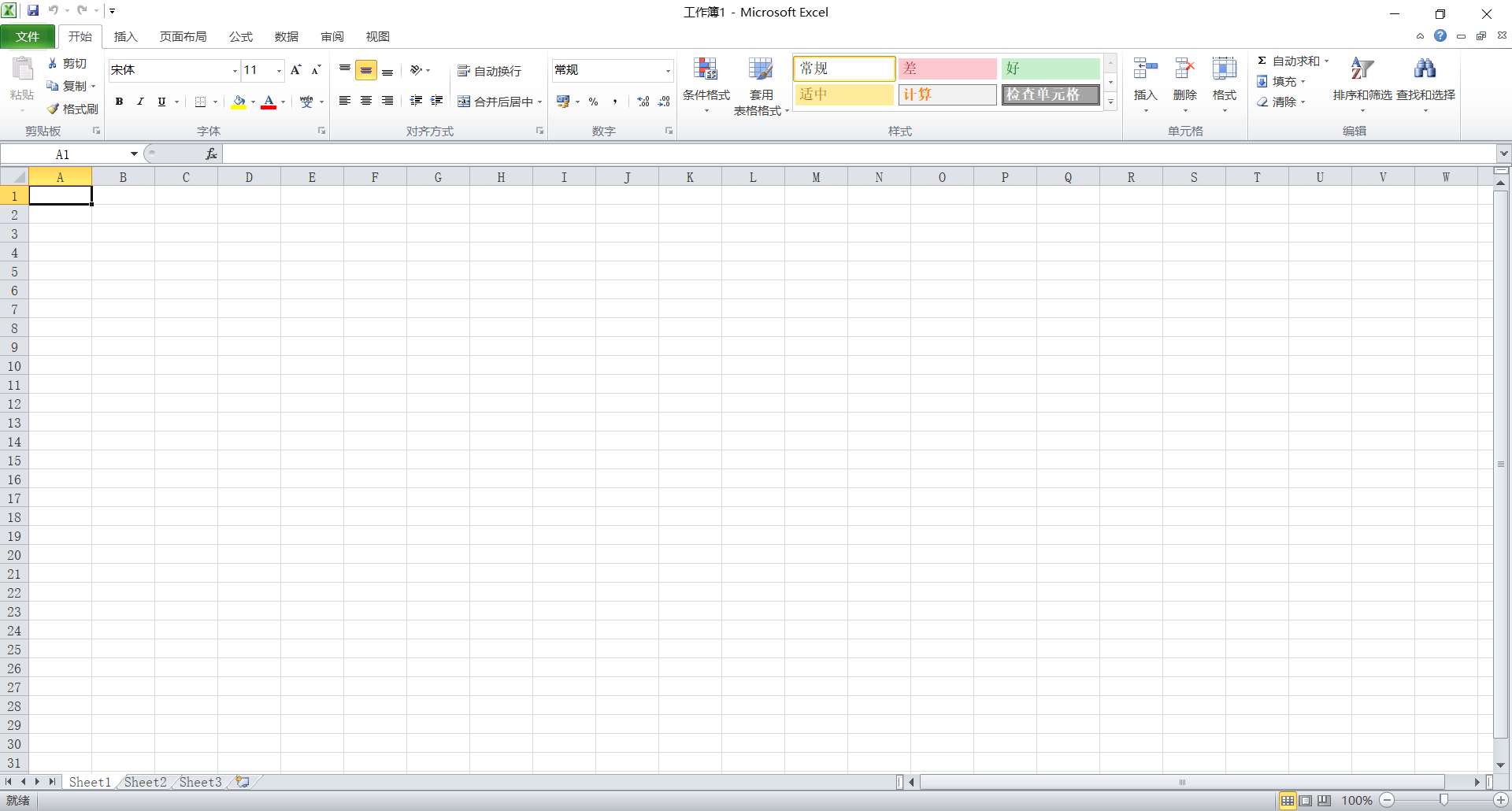
Task: Click the Format cells (格式) icon
Action: pyautogui.click(x=1224, y=69)
